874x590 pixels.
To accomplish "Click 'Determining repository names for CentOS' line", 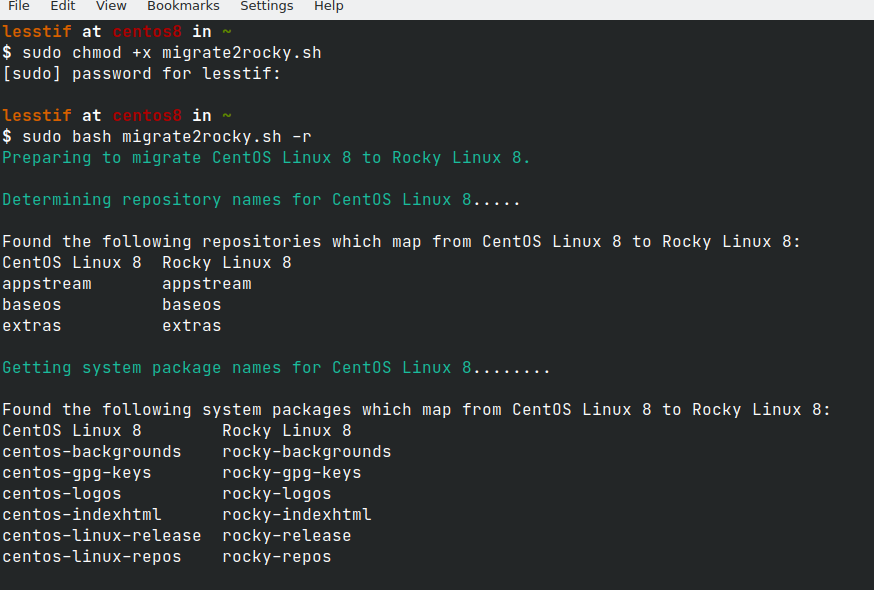I will [x=261, y=200].
